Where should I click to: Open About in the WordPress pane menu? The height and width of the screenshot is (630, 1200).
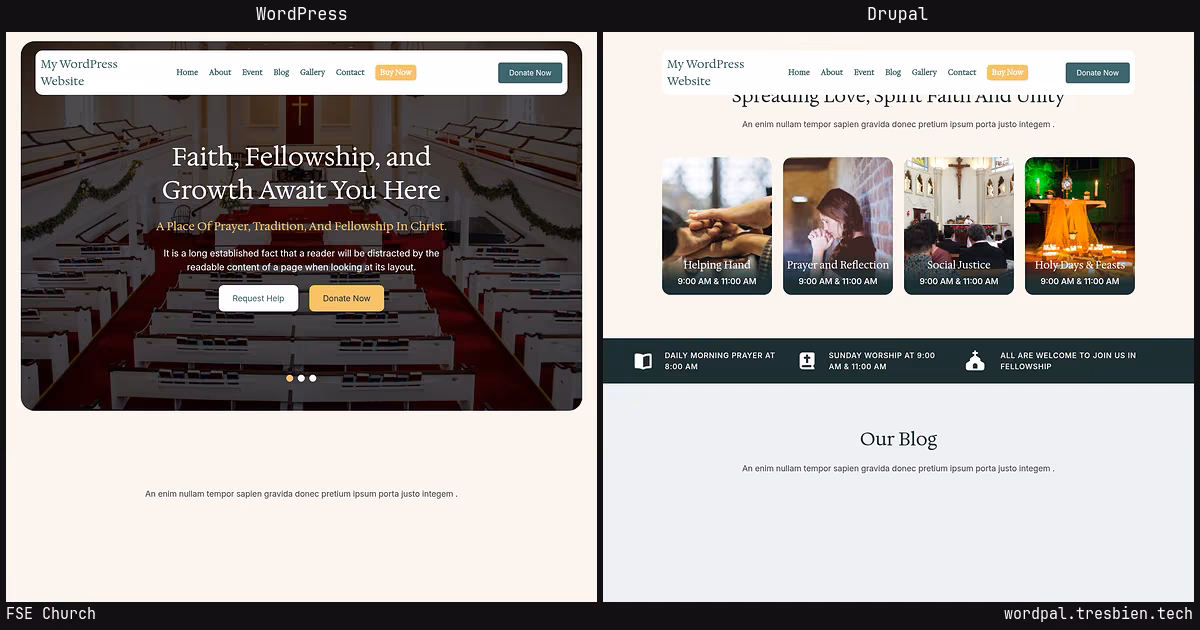(220, 72)
